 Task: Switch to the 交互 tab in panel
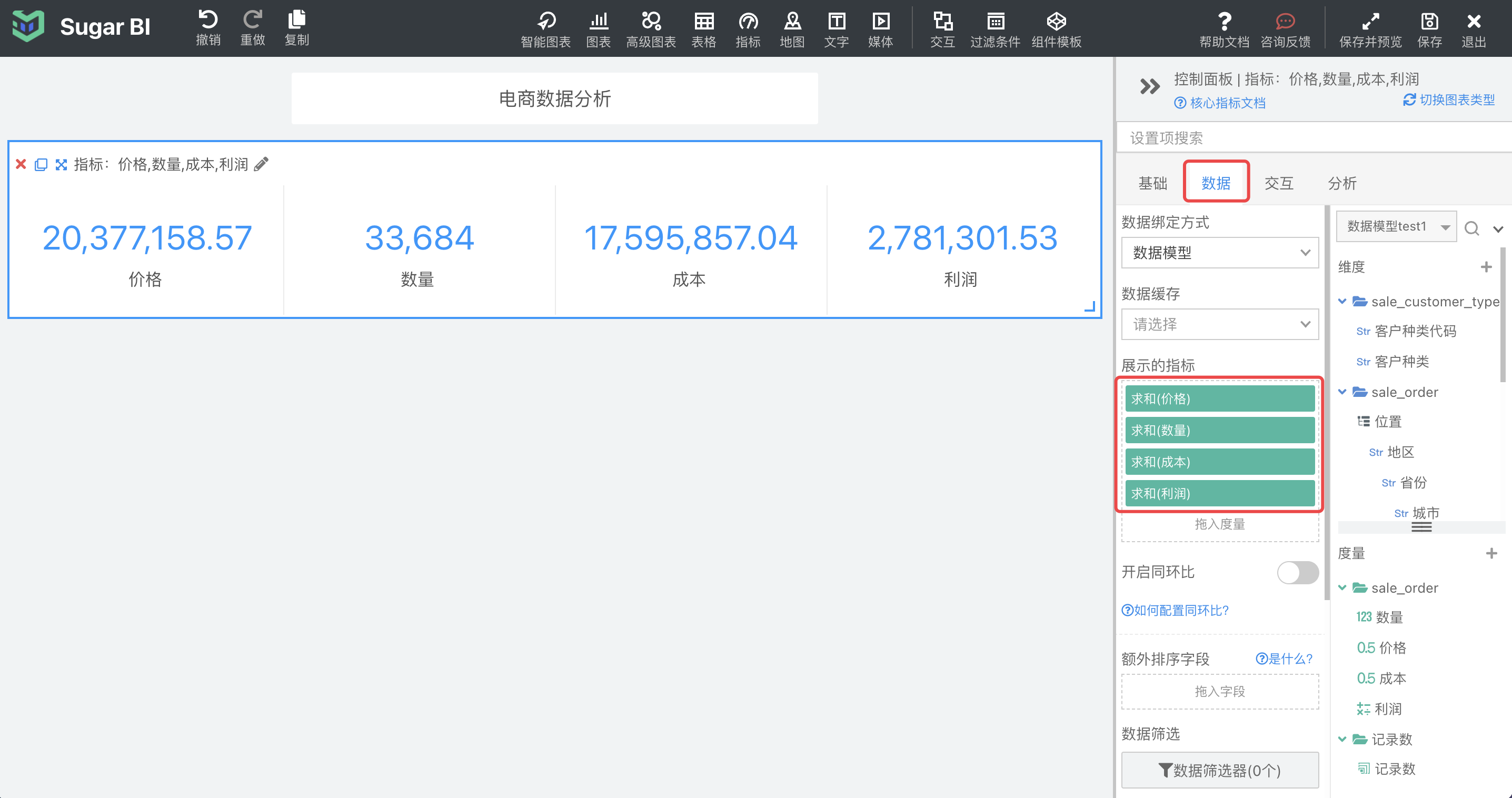tap(1279, 183)
